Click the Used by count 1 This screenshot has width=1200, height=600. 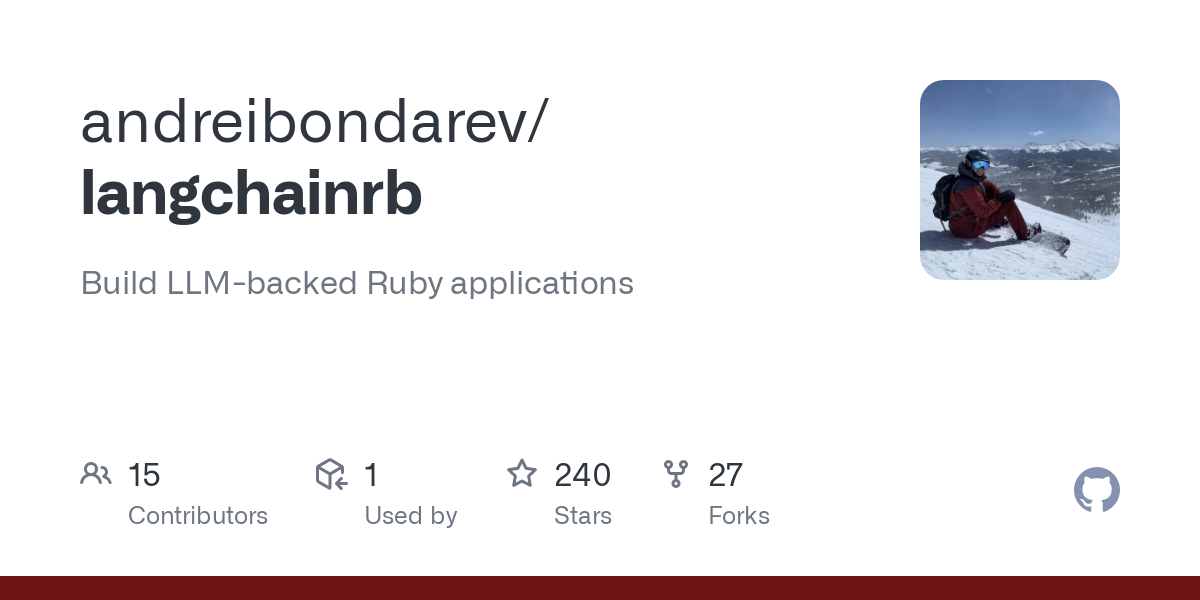[371, 475]
